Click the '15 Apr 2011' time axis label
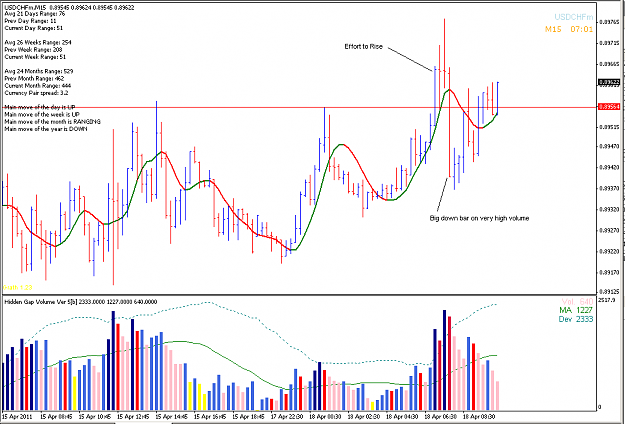This screenshot has width=625, height=424. pos(18,416)
